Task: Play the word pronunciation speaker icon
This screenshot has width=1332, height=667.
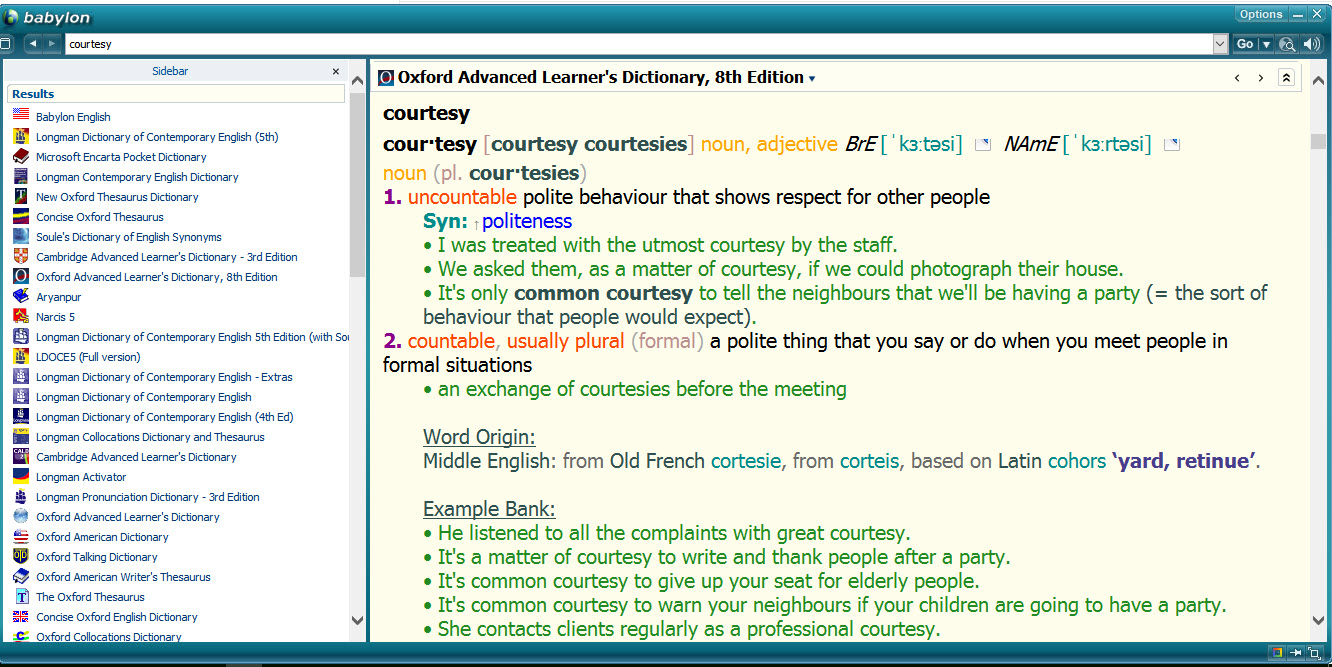Action: tap(1311, 44)
